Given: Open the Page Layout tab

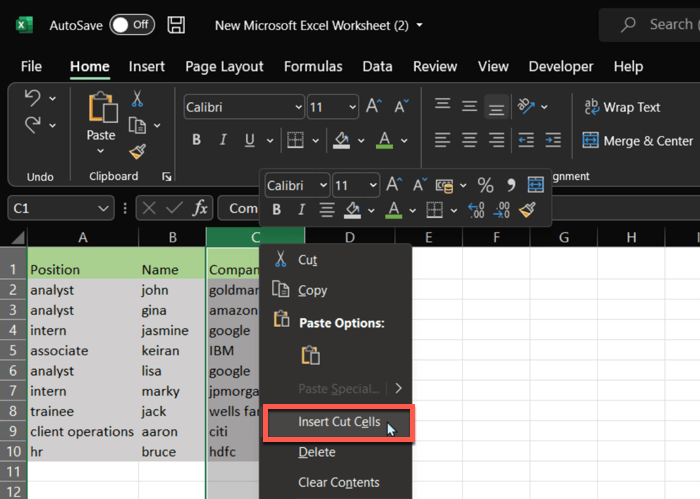Looking at the screenshot, I should click(224, 67).
